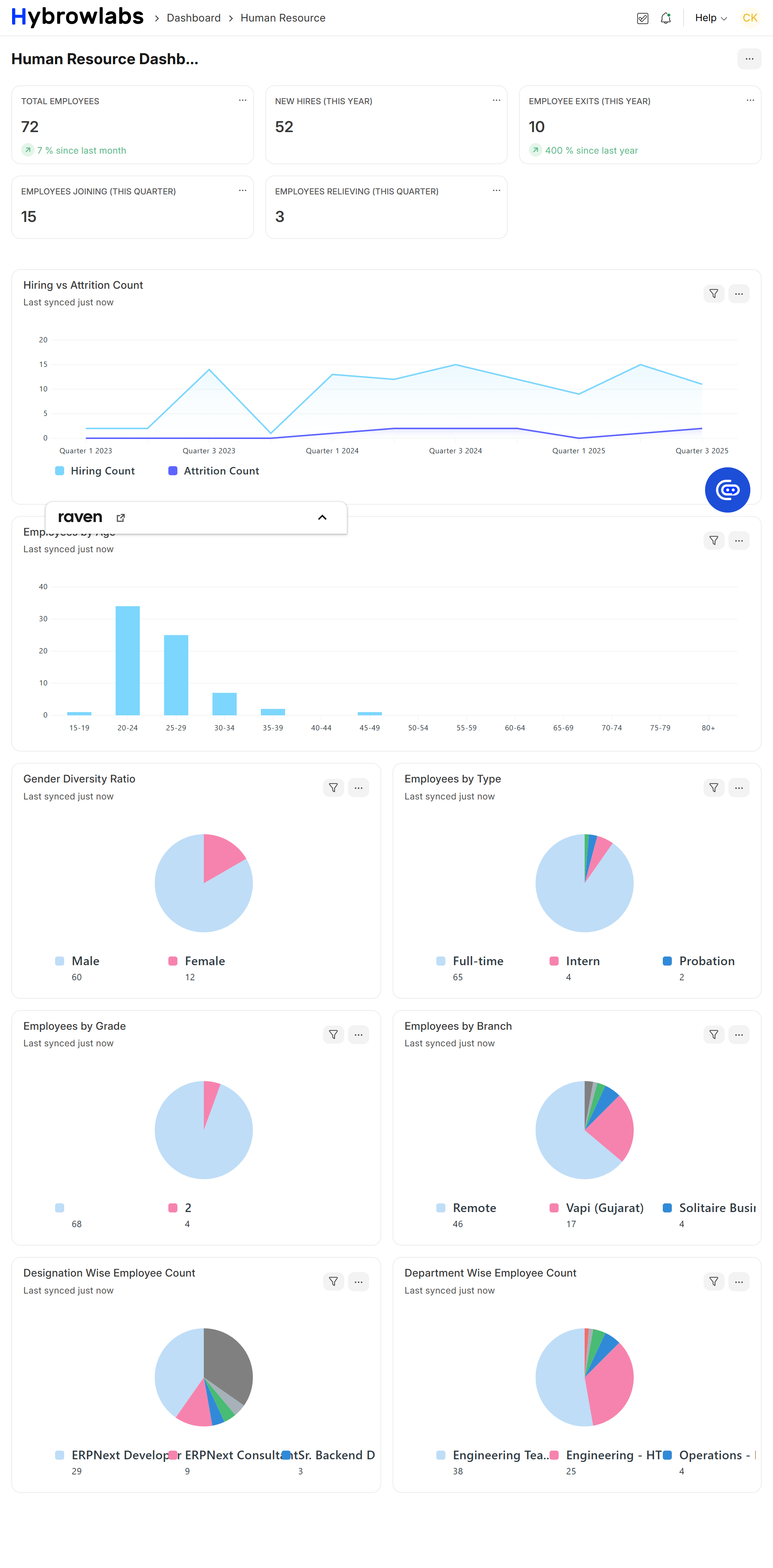
Task: Open the CK user avatar menu
Action: 750,18
